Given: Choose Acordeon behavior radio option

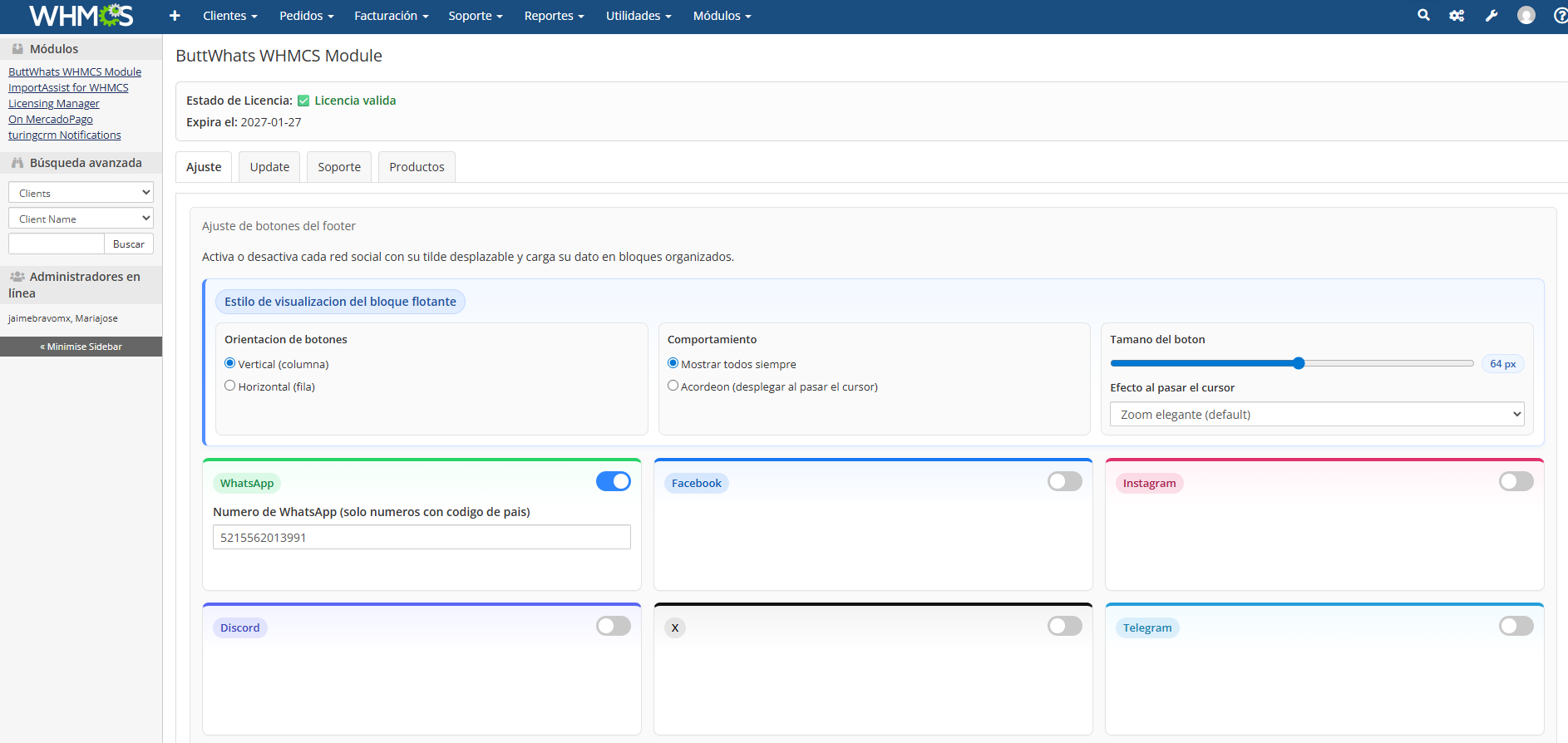Looking at the screenshot, I should click(x=673, y=386).
